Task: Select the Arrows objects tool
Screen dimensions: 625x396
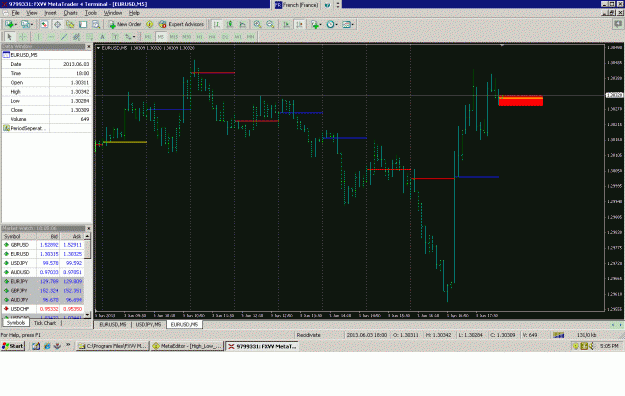Action: [x=128, y=37]
